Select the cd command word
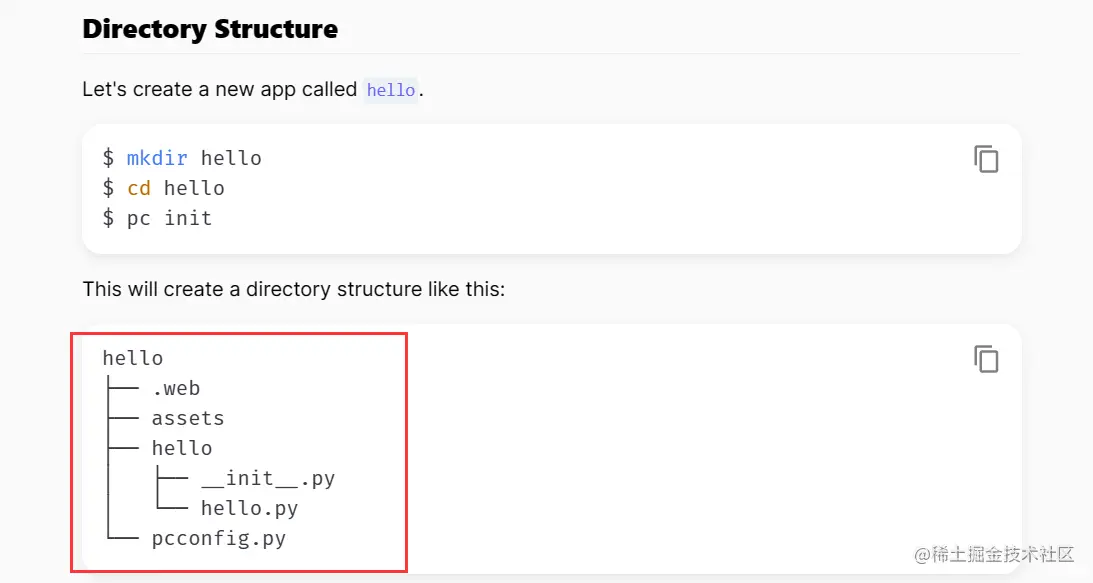Image resolution: width=1093 pixels, height=583 pixels. coord(139,188)
